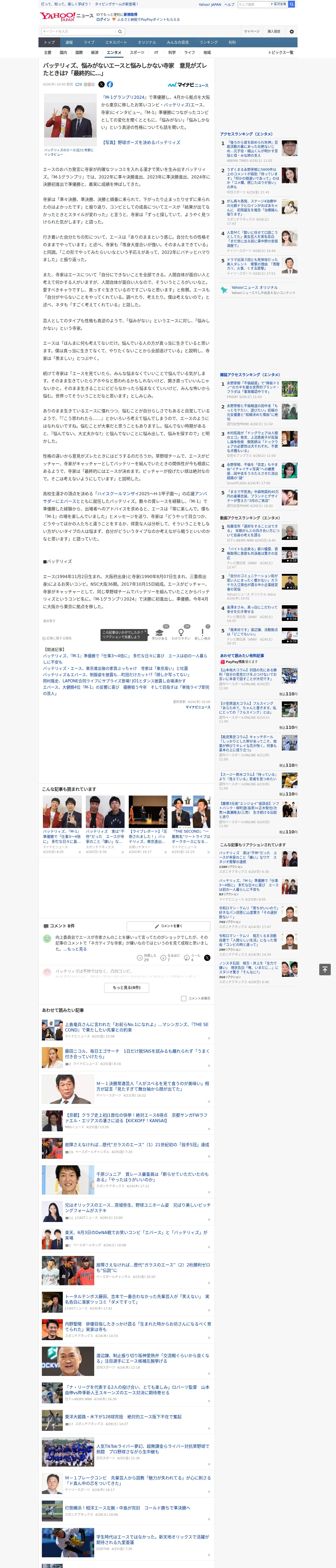Click the scroll back to top arrow button
Screen dimensions: 336x1568
(325, 970)
